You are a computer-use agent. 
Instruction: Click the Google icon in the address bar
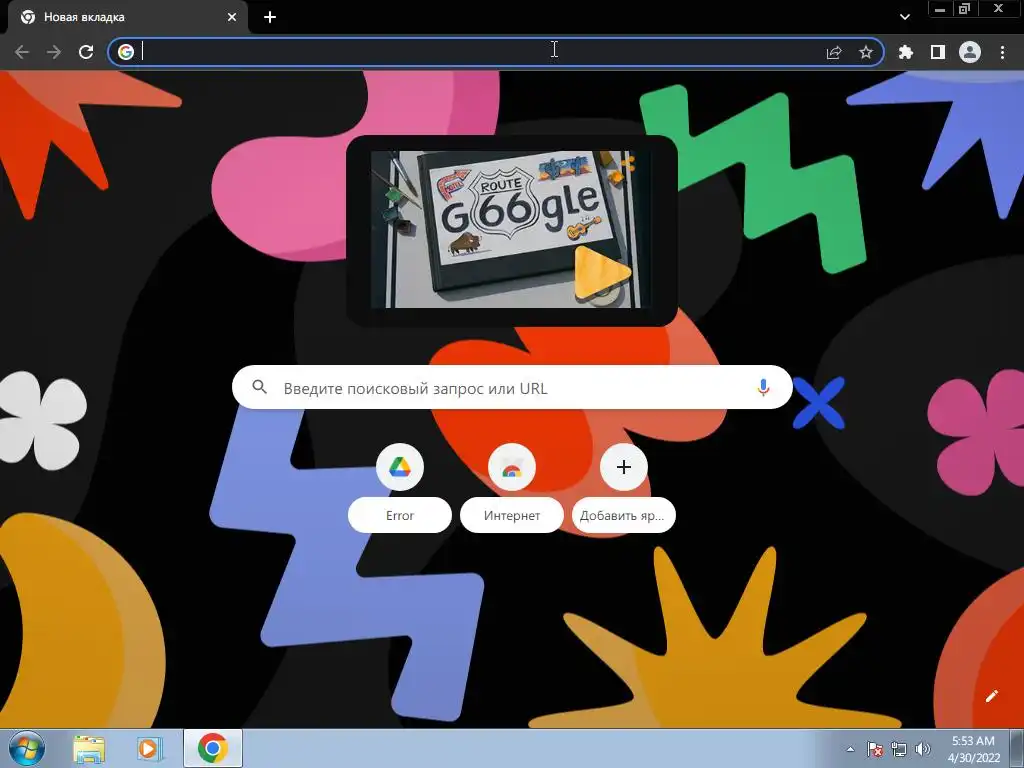[x=126, y=52]
